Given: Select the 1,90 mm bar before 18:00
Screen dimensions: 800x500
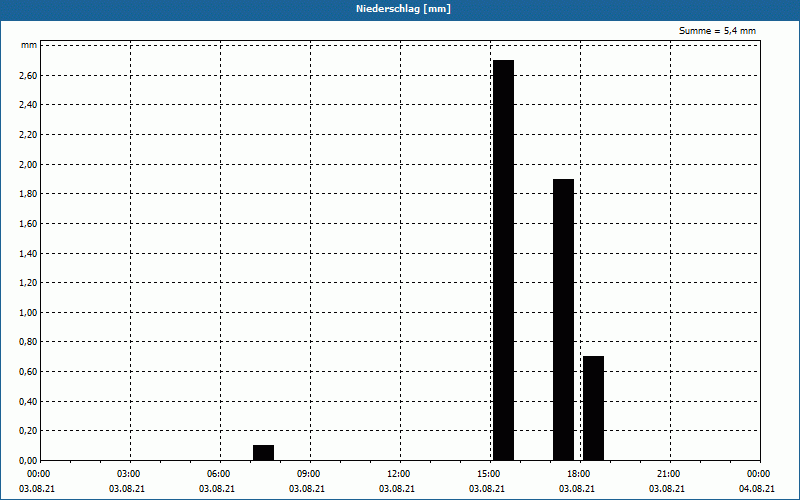Looking at the screenshot, I should click(563, 319).
